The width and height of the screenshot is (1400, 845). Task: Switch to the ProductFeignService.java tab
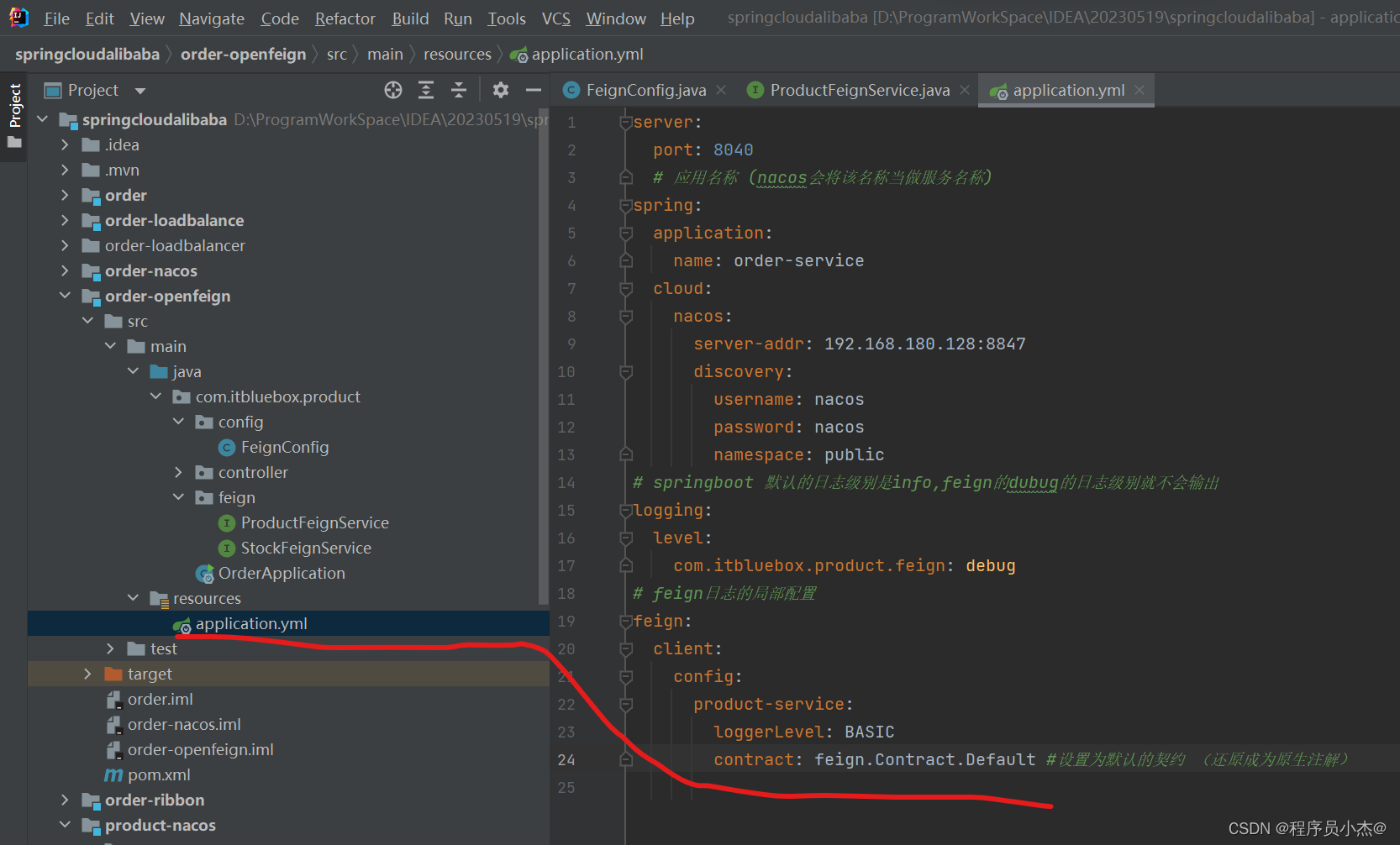[x=860, y=91]
